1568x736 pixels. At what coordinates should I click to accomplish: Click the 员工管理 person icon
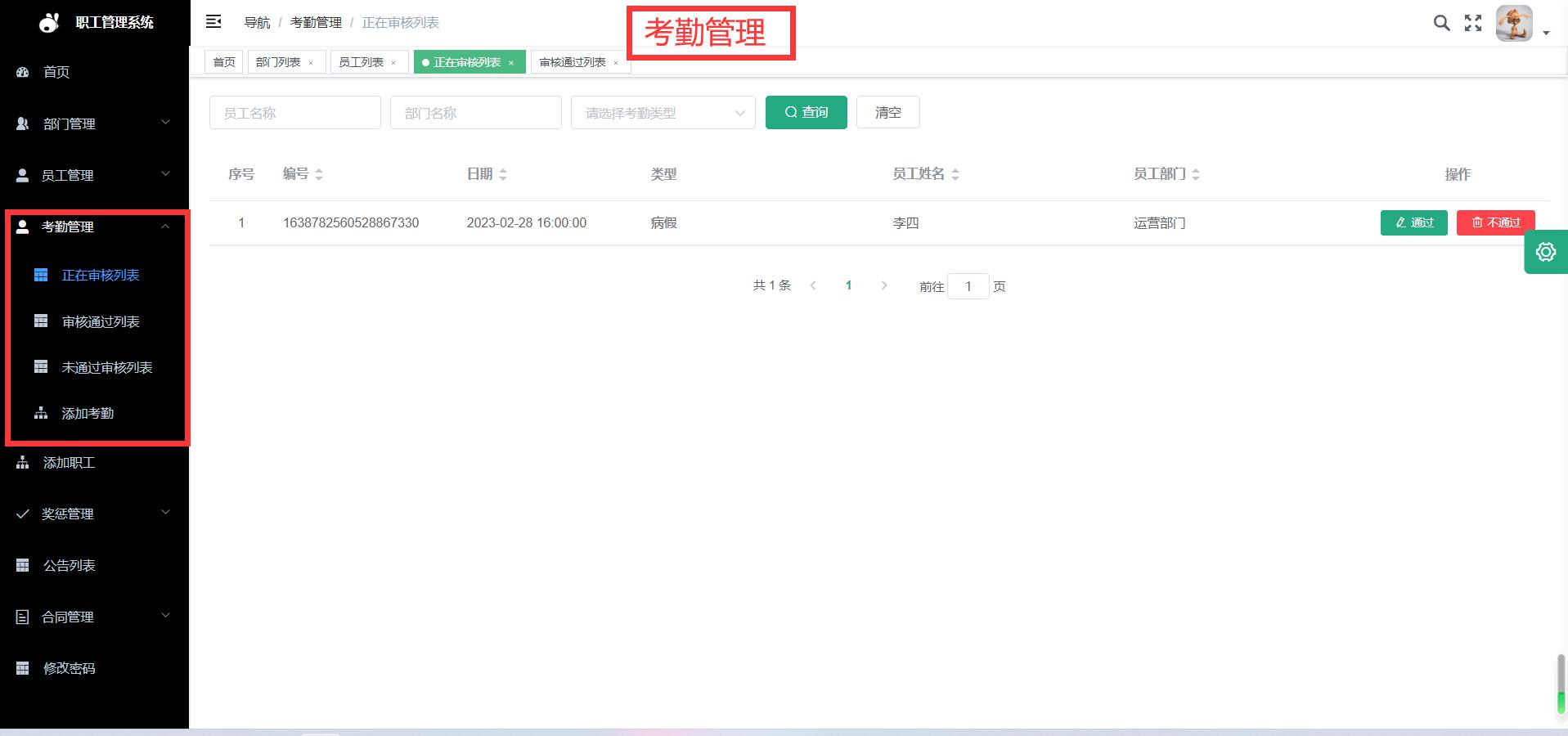click(23, 175)
